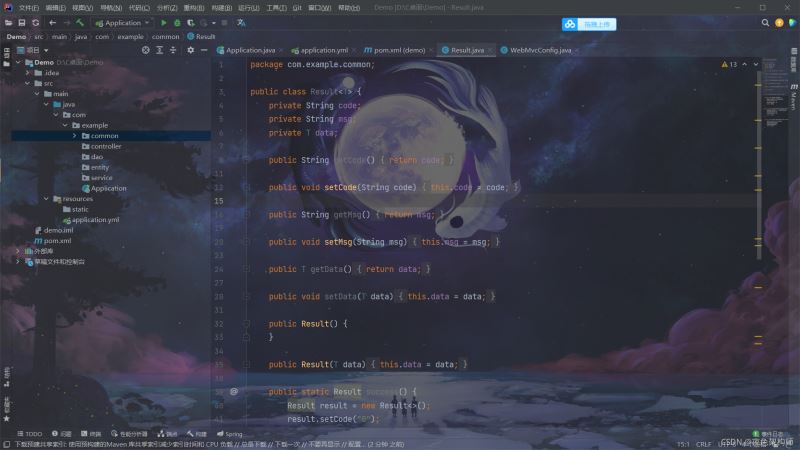Open the Spring tool window
This screenshot has width=800, height=450.
(230, 434)
